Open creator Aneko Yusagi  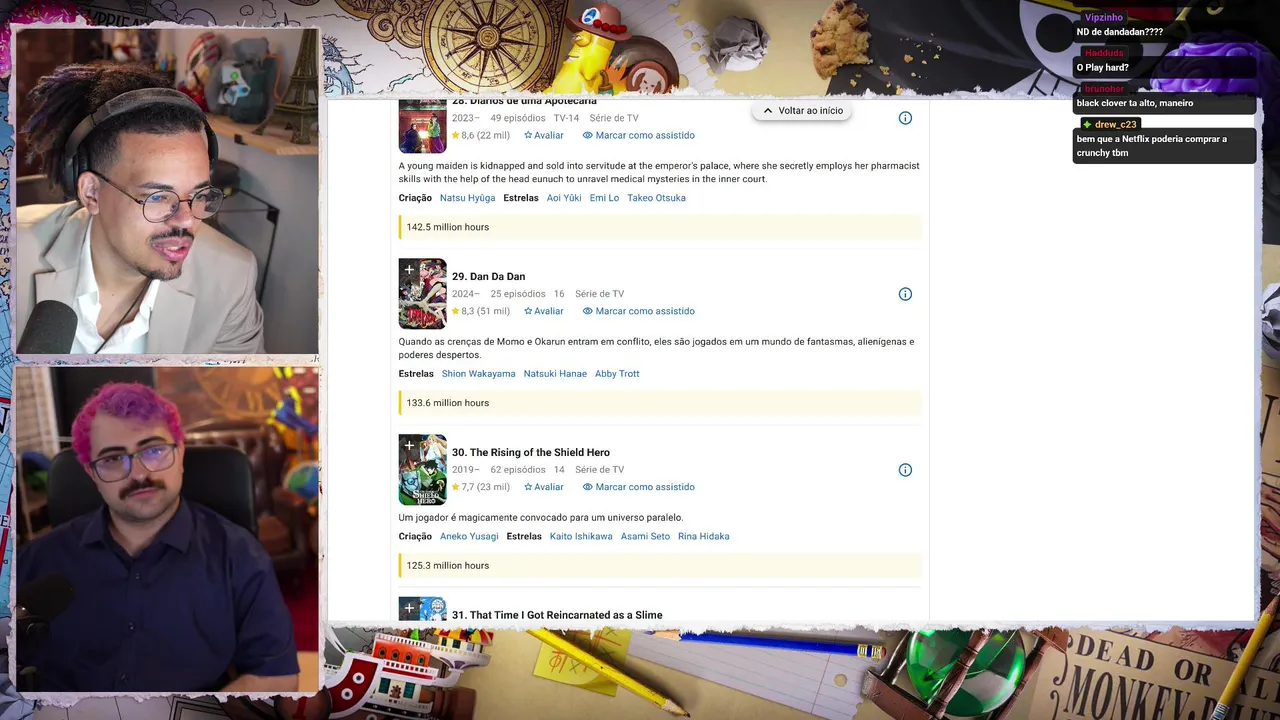[469, 537]
